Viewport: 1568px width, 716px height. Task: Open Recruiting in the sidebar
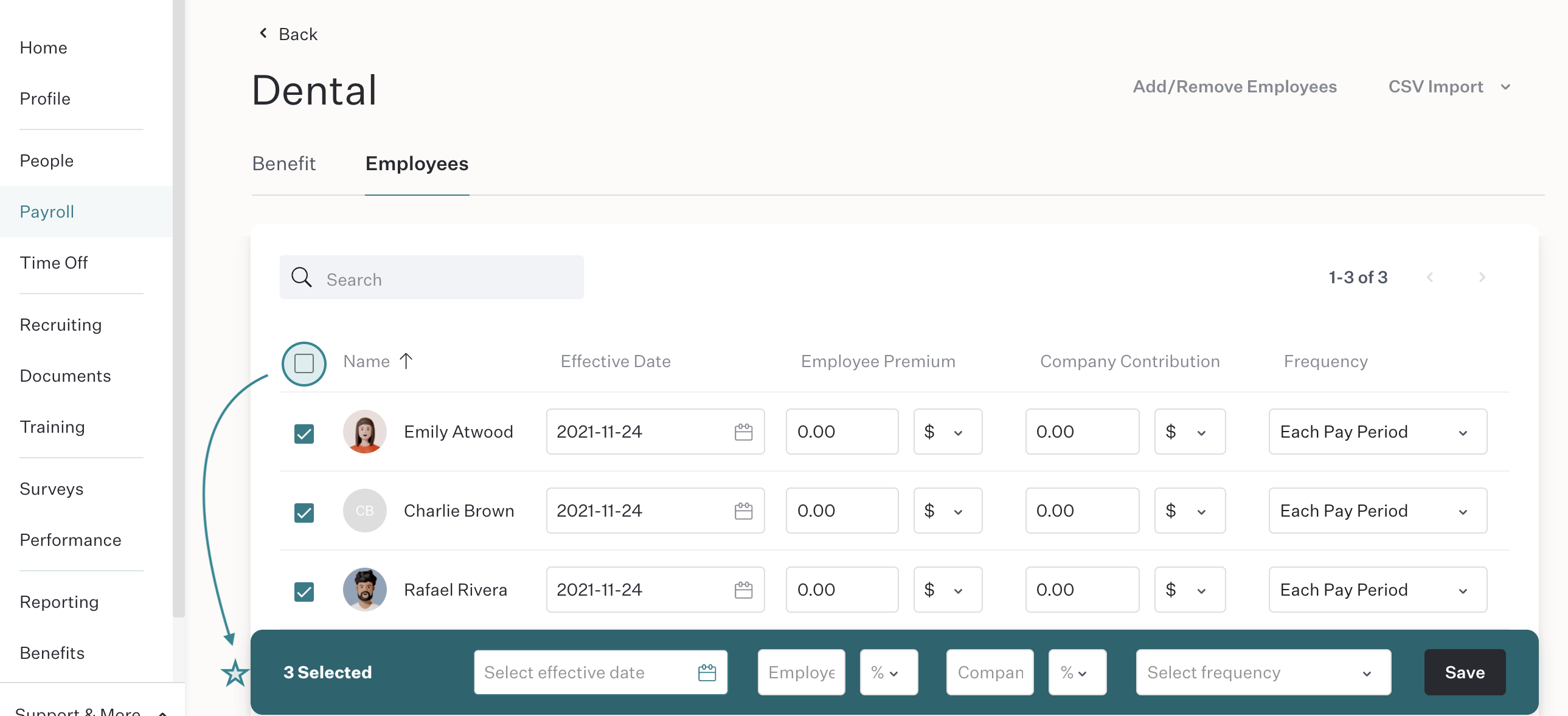tap(61, 325)
